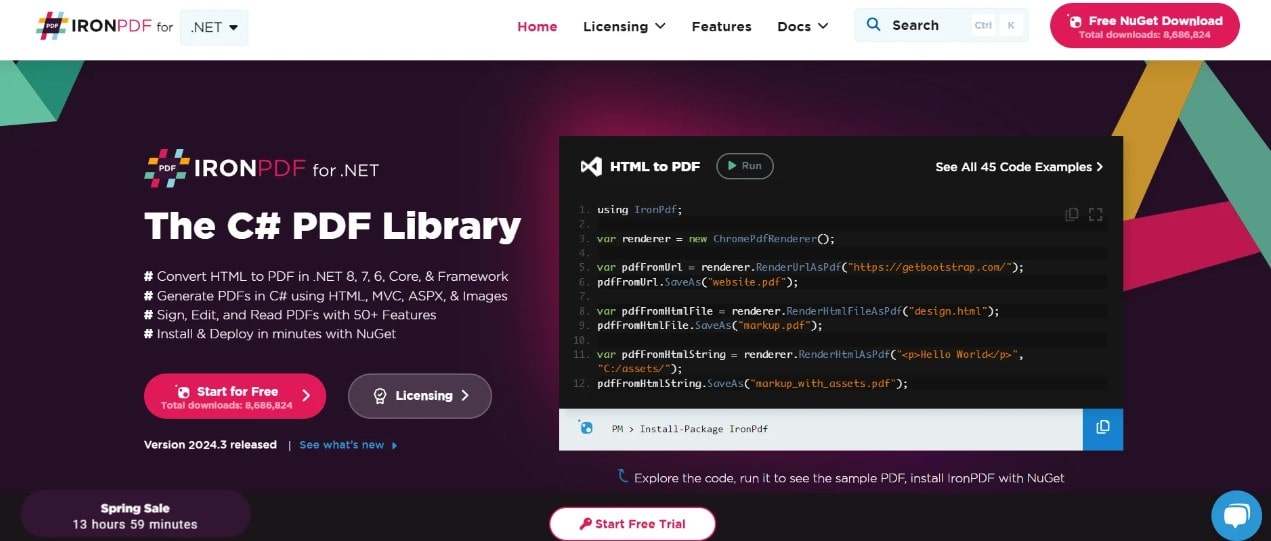The image size is (1271, 541).
Task: Expand the Licensing menu
Action: point(624,27)
